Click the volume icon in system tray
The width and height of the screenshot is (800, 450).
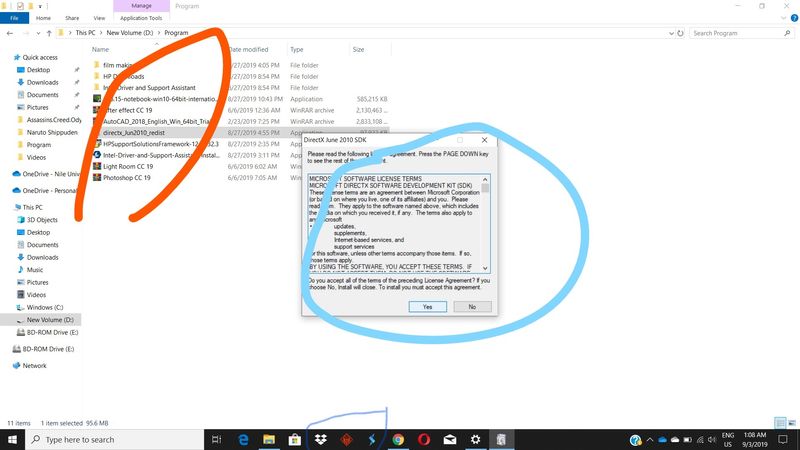(x=712, y=439)
